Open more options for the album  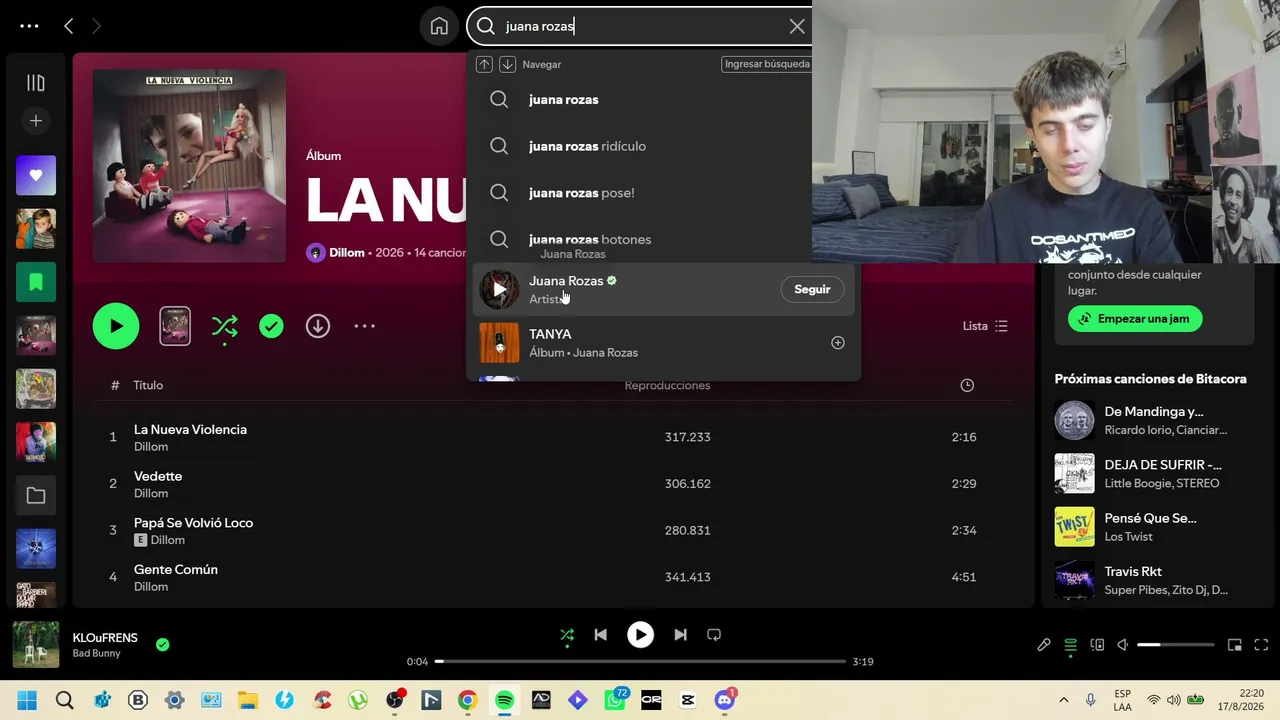pos(364,326)
